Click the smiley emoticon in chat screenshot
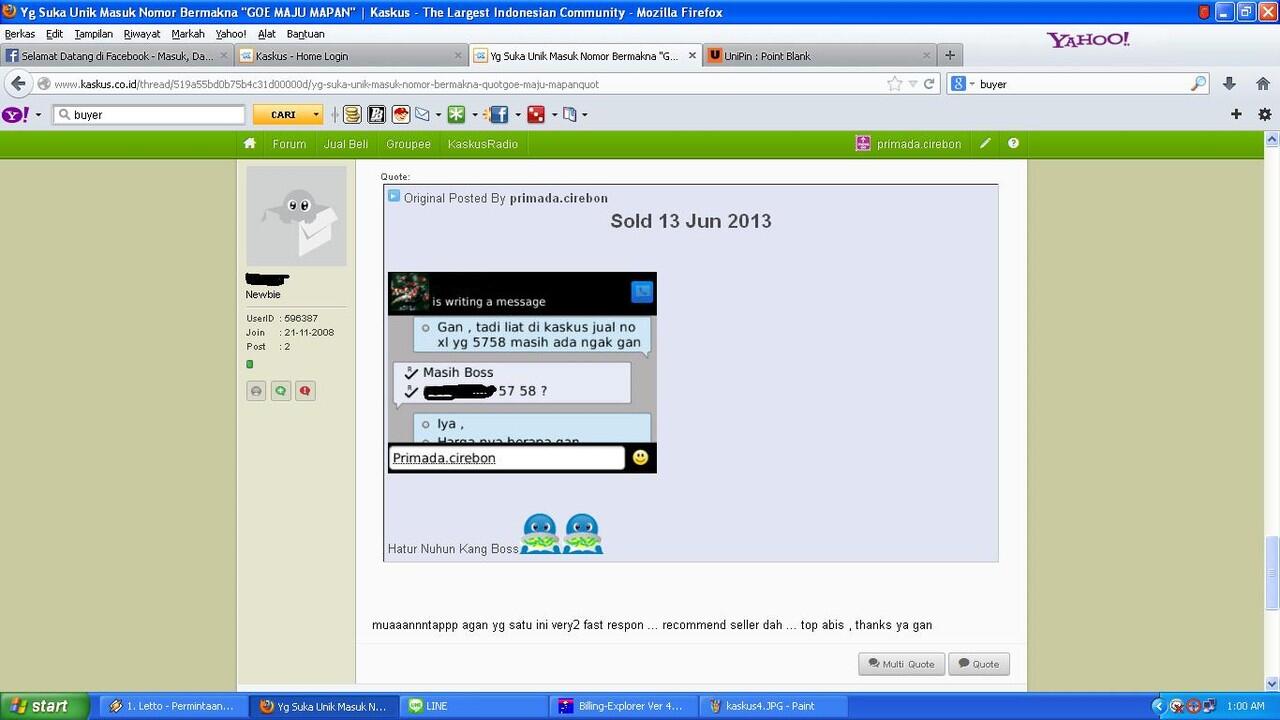Screen dimensions: 1280x720 tap(641, 458)
